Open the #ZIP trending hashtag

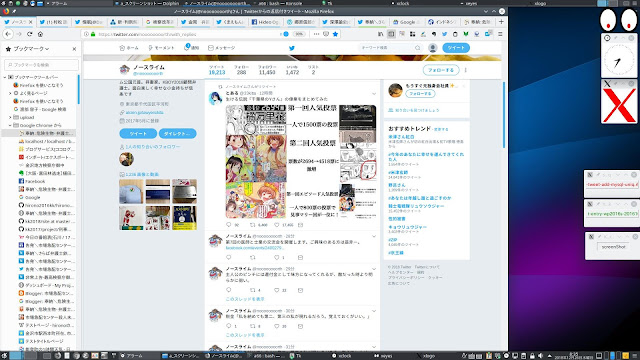[x=393, y=240]
